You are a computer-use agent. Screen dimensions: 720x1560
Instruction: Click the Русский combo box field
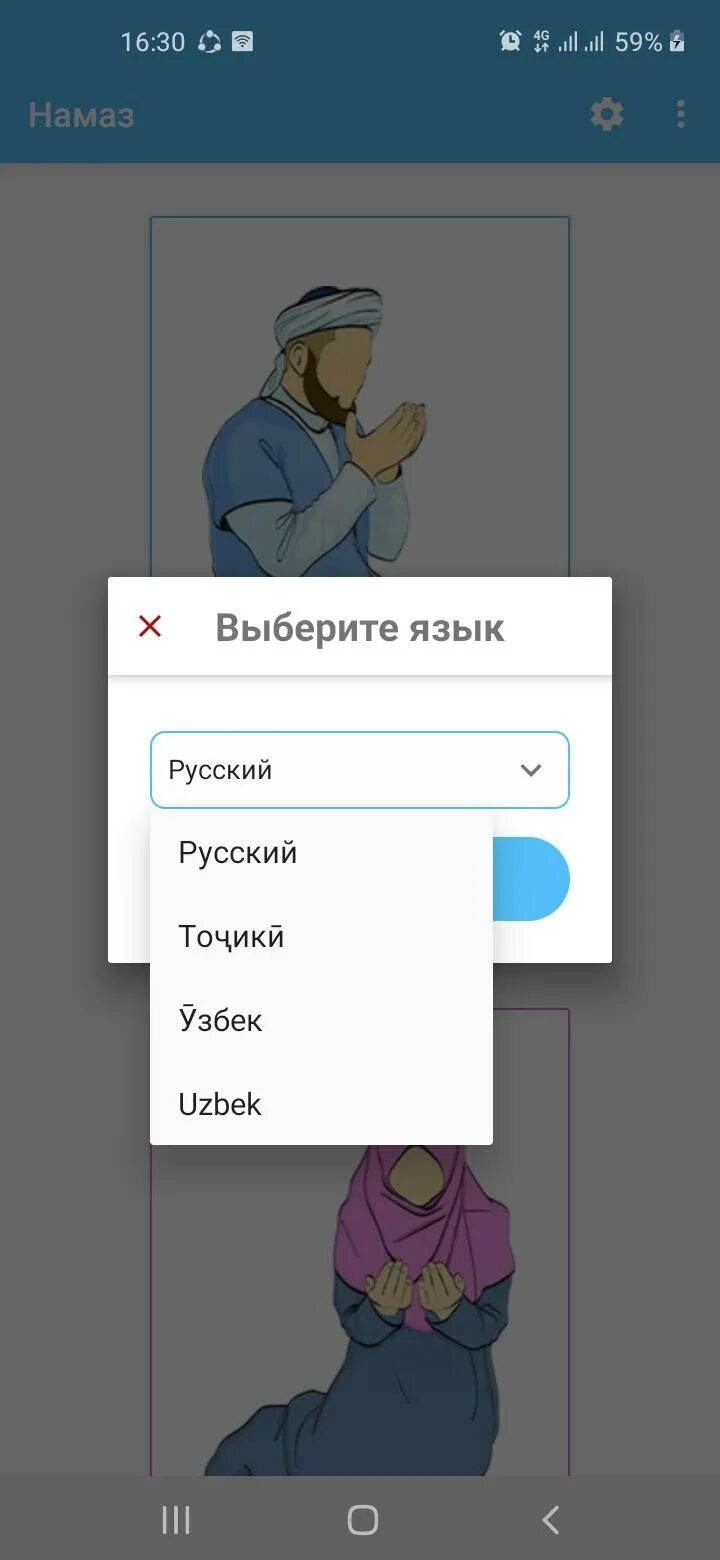click(360, 770)
